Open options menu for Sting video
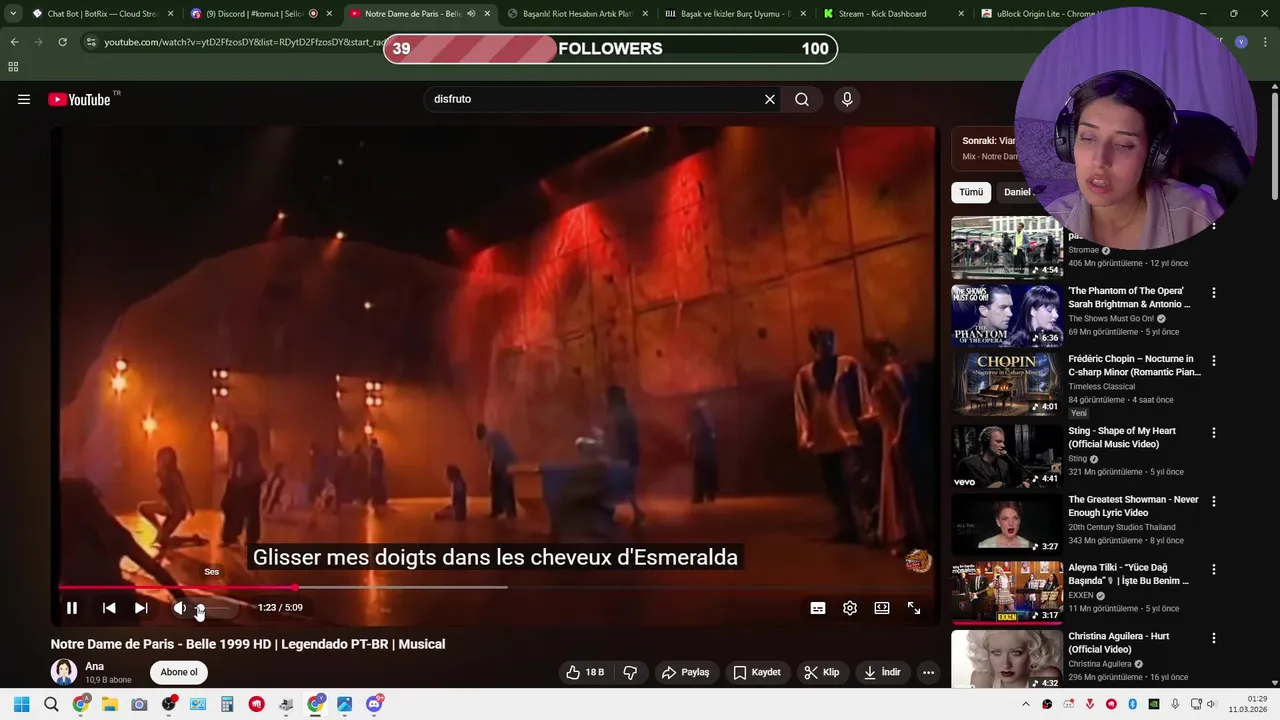Image resolution: width=1280 pixels, height=720 pixels. (1214, 433)
